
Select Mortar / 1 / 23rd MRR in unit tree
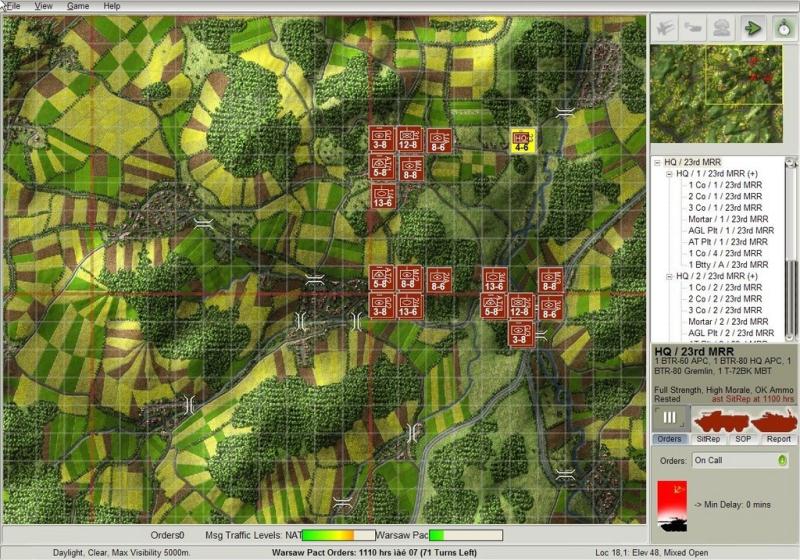coord(728,219)
